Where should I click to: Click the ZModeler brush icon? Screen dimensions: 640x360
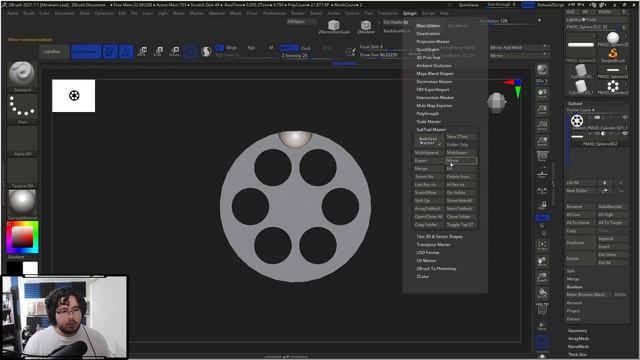366,27
